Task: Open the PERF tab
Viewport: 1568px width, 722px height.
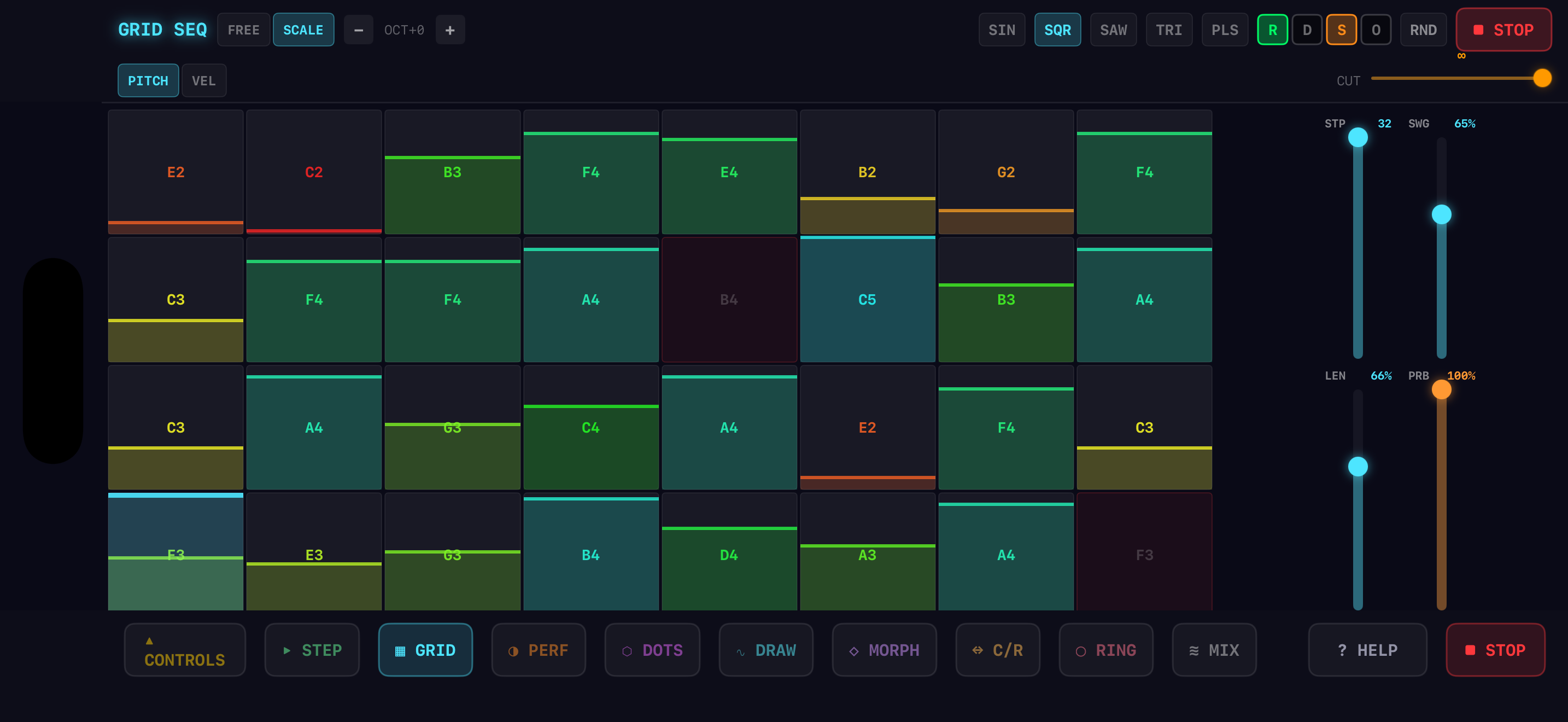Action: (539, 650)
